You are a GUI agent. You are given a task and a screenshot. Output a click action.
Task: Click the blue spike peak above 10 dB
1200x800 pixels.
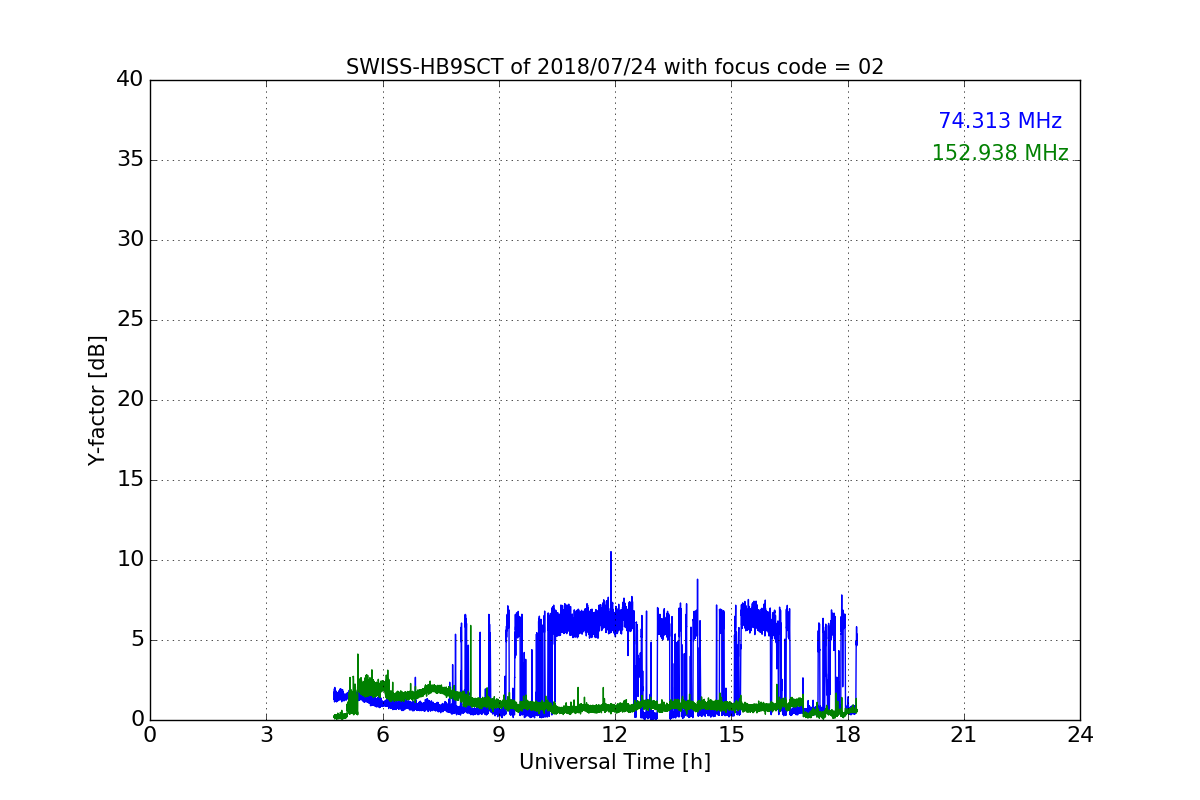pyautogui.click(x=611, y=553)
